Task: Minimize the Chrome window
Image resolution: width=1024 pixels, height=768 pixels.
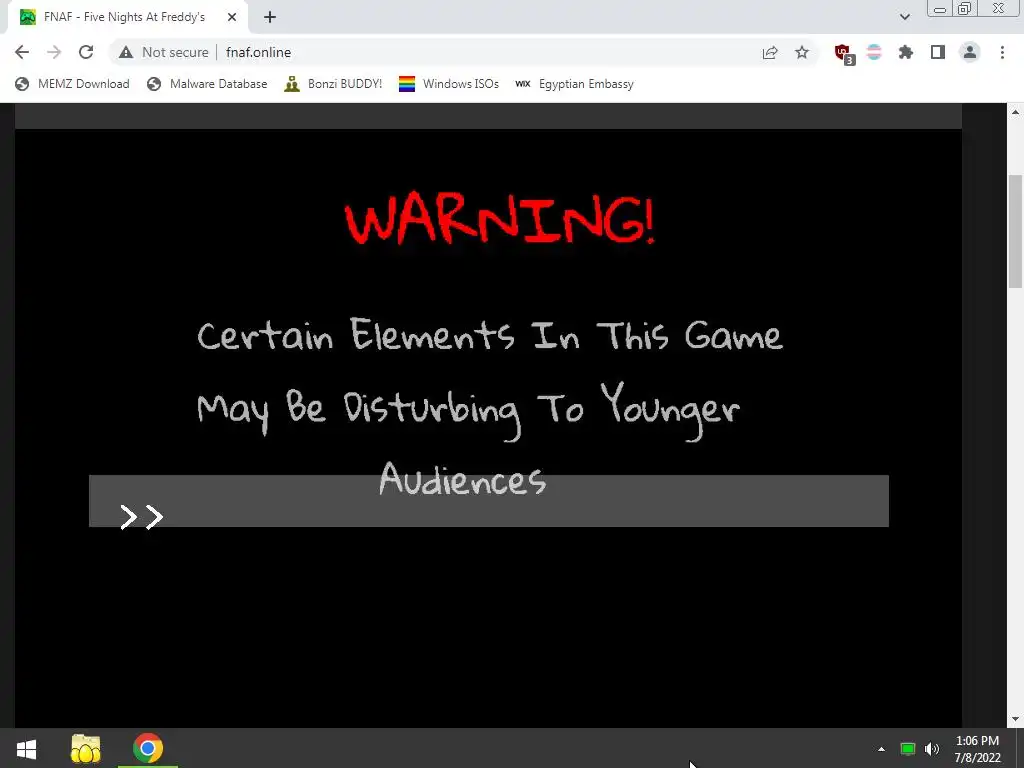Action: point(940,9)
